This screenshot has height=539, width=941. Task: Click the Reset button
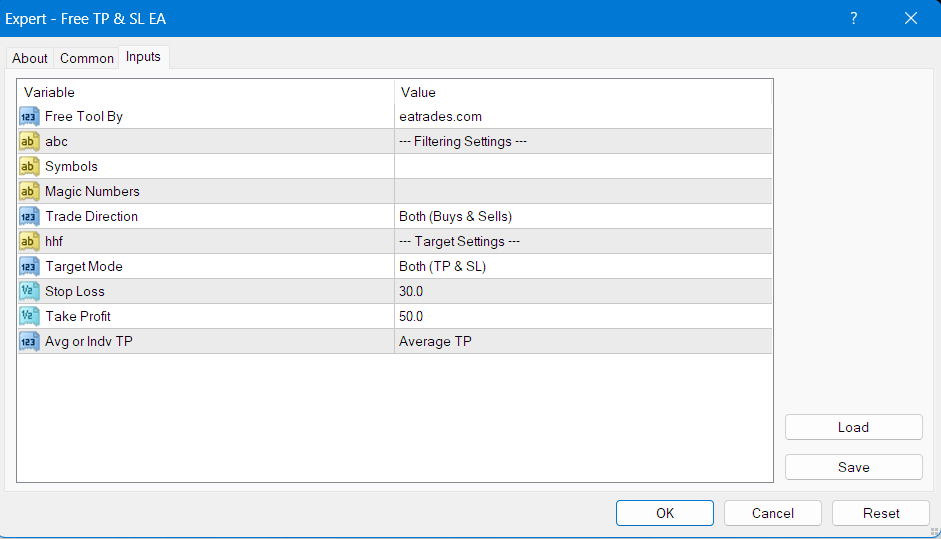pos(880,513)
